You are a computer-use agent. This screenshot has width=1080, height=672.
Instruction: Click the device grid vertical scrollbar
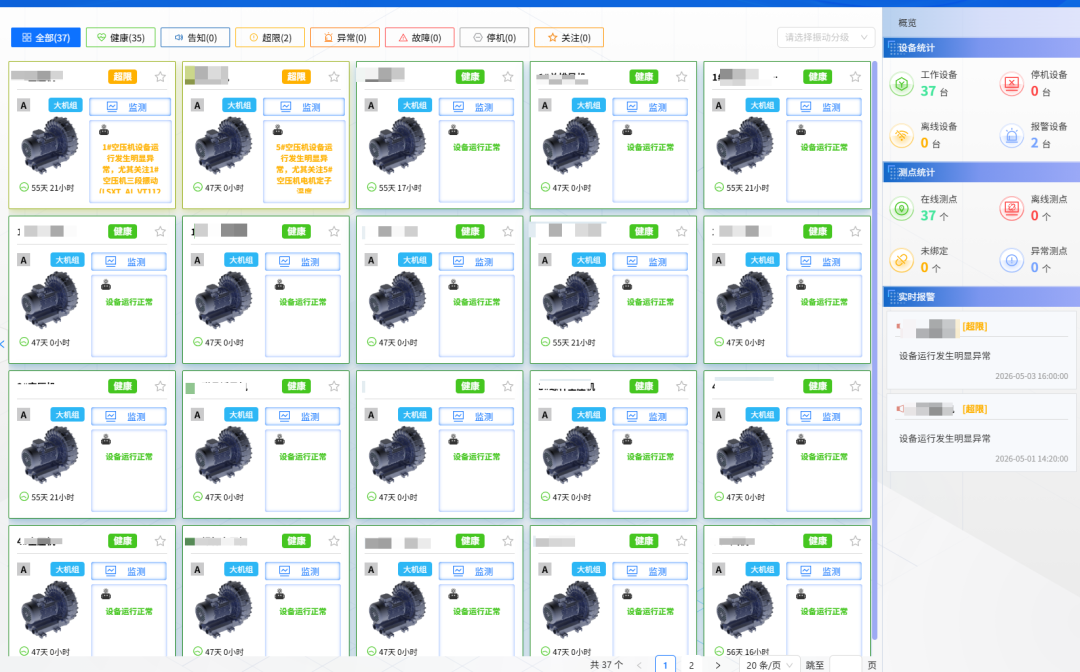click(x=875, y=350)
